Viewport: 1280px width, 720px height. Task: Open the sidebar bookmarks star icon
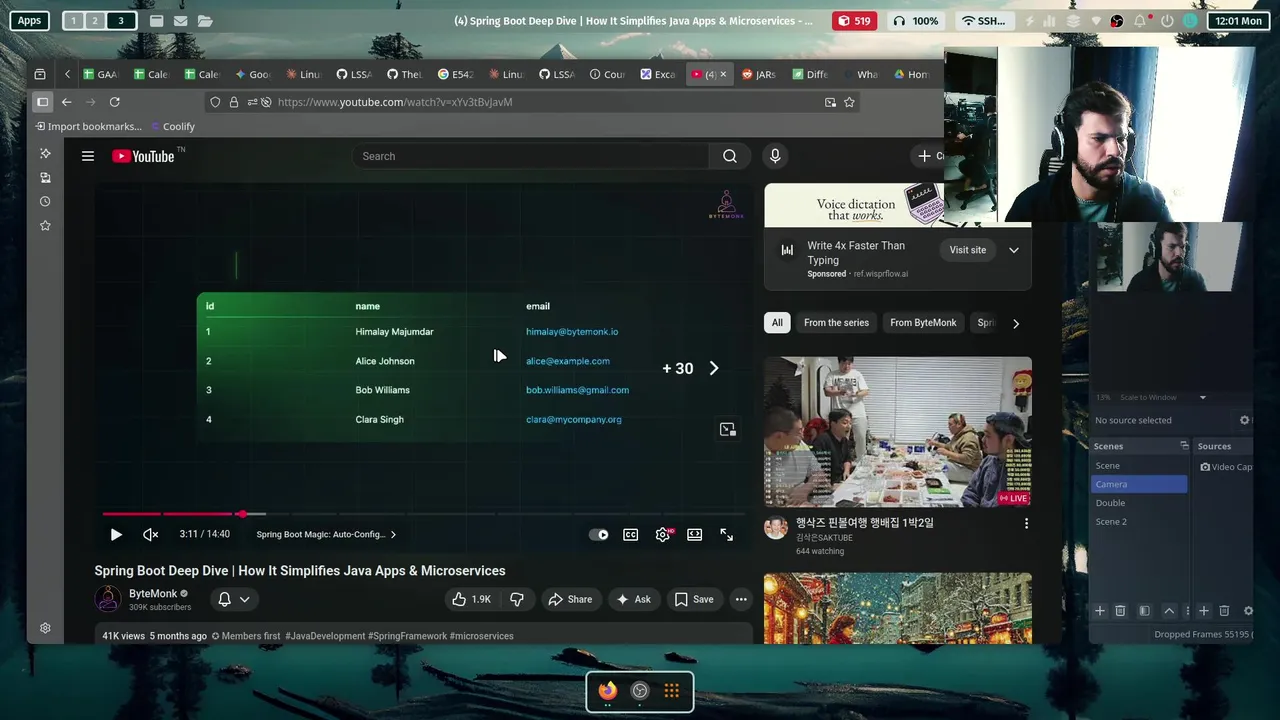pyautogui.click(x=45, y=226)
